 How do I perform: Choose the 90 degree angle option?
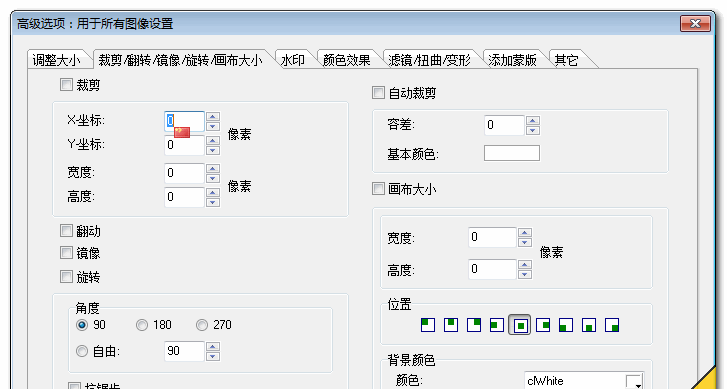82,325
